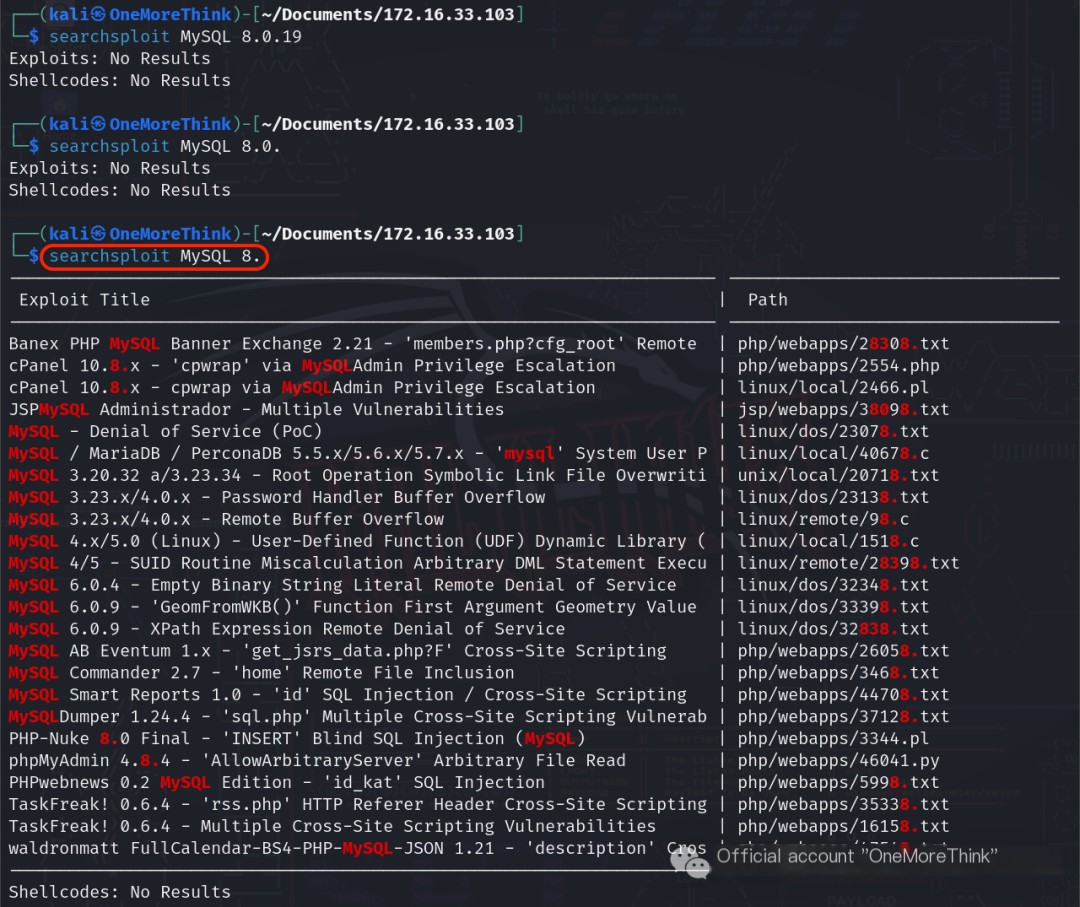Click path 'linux/local/40678.c'
Viewport: 1080px width, 907px height.
pos(833,454)
